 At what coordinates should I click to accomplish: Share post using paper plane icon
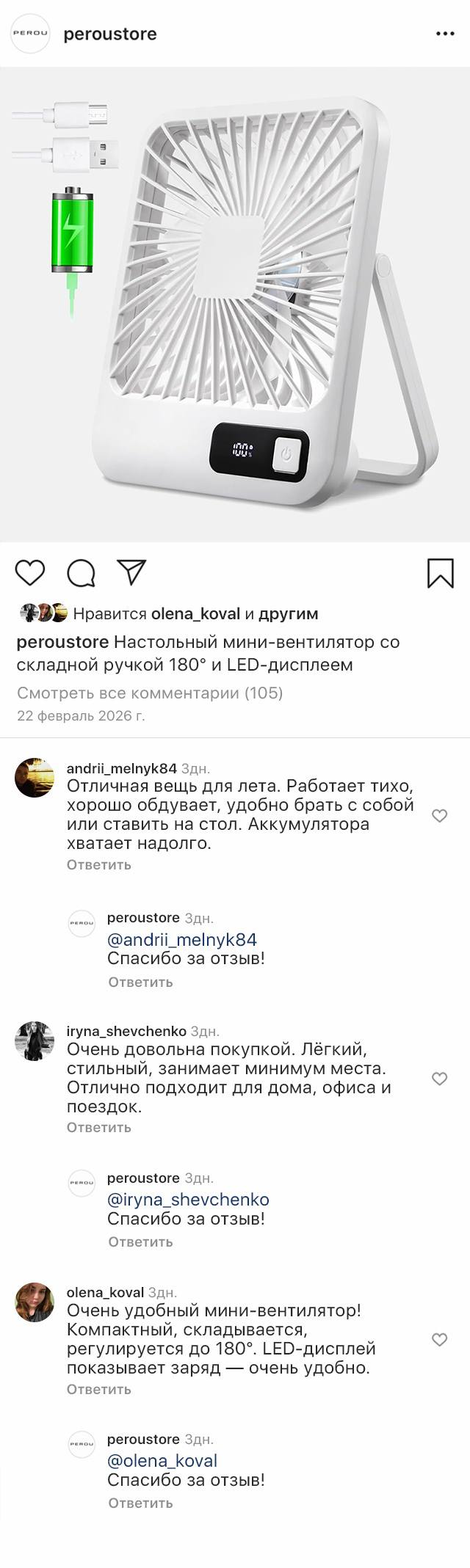click(x=132, y=572)
